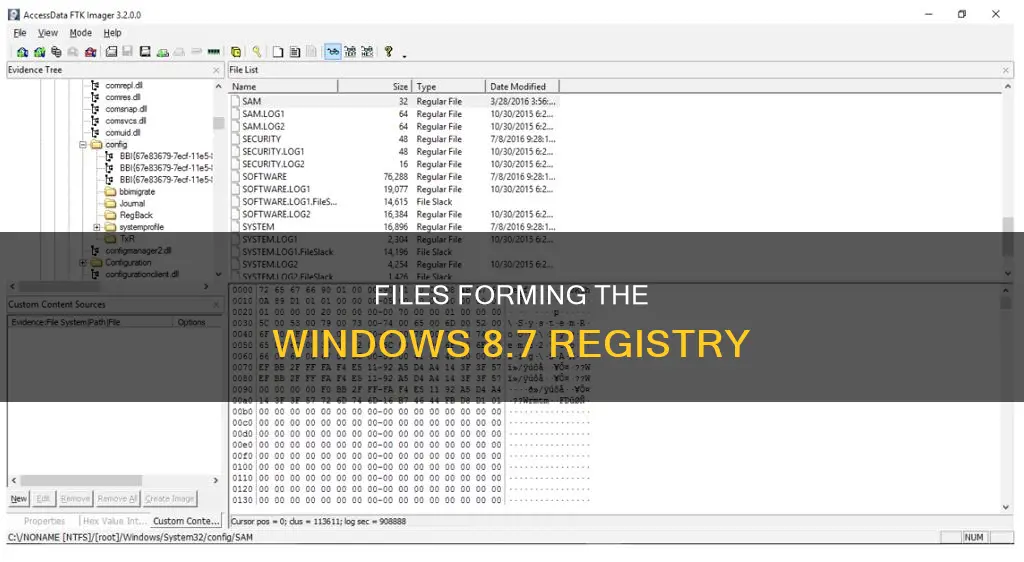The image size is (1024, 562).
Task: Click the Create Disk Image toolbar icon
Action: click(111, 52)
